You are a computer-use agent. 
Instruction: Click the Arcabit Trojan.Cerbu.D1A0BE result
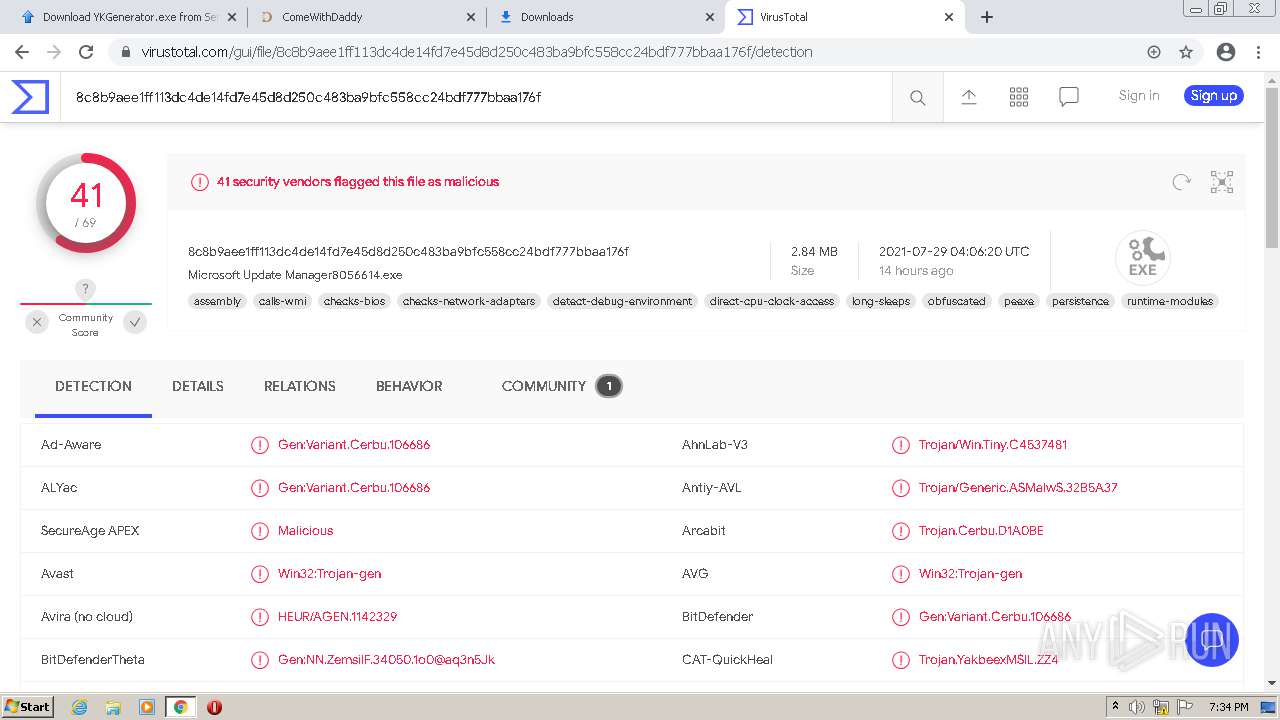coord(981,531)
